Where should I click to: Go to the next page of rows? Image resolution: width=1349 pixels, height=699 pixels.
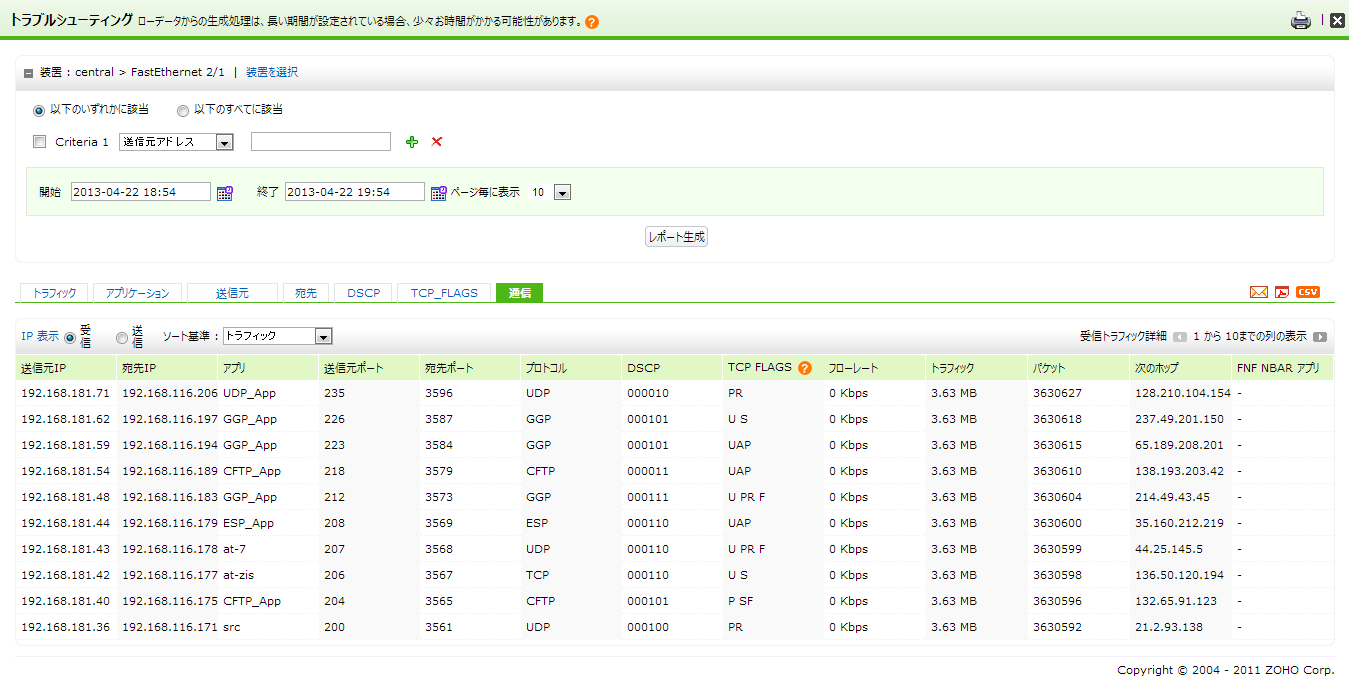[x=1320, y=337]
